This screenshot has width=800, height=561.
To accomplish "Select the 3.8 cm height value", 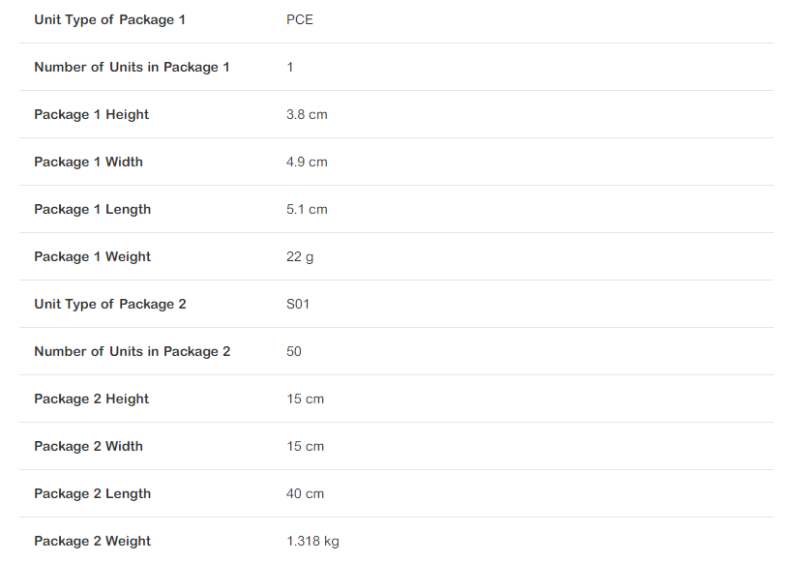I will 306,115.
